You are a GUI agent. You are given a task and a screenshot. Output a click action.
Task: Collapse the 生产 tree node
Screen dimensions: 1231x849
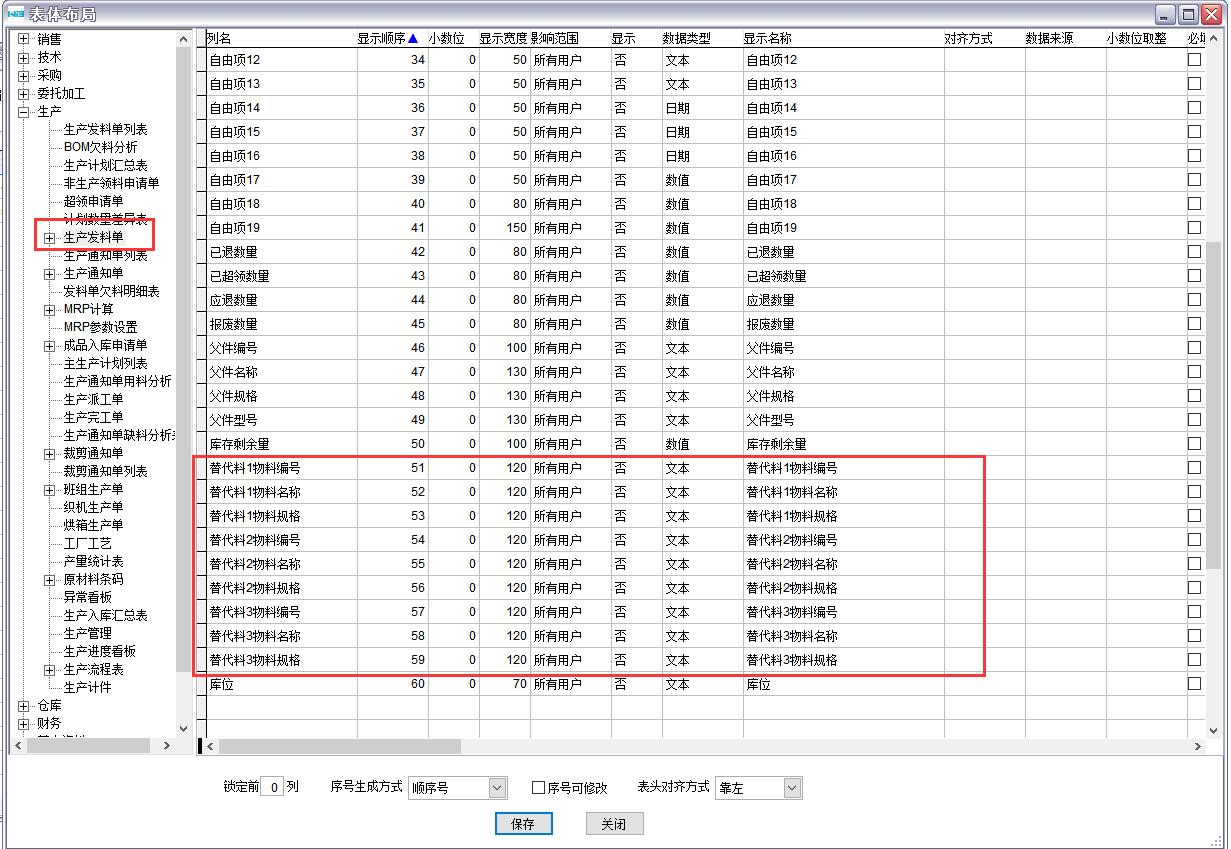click(24, 111)
